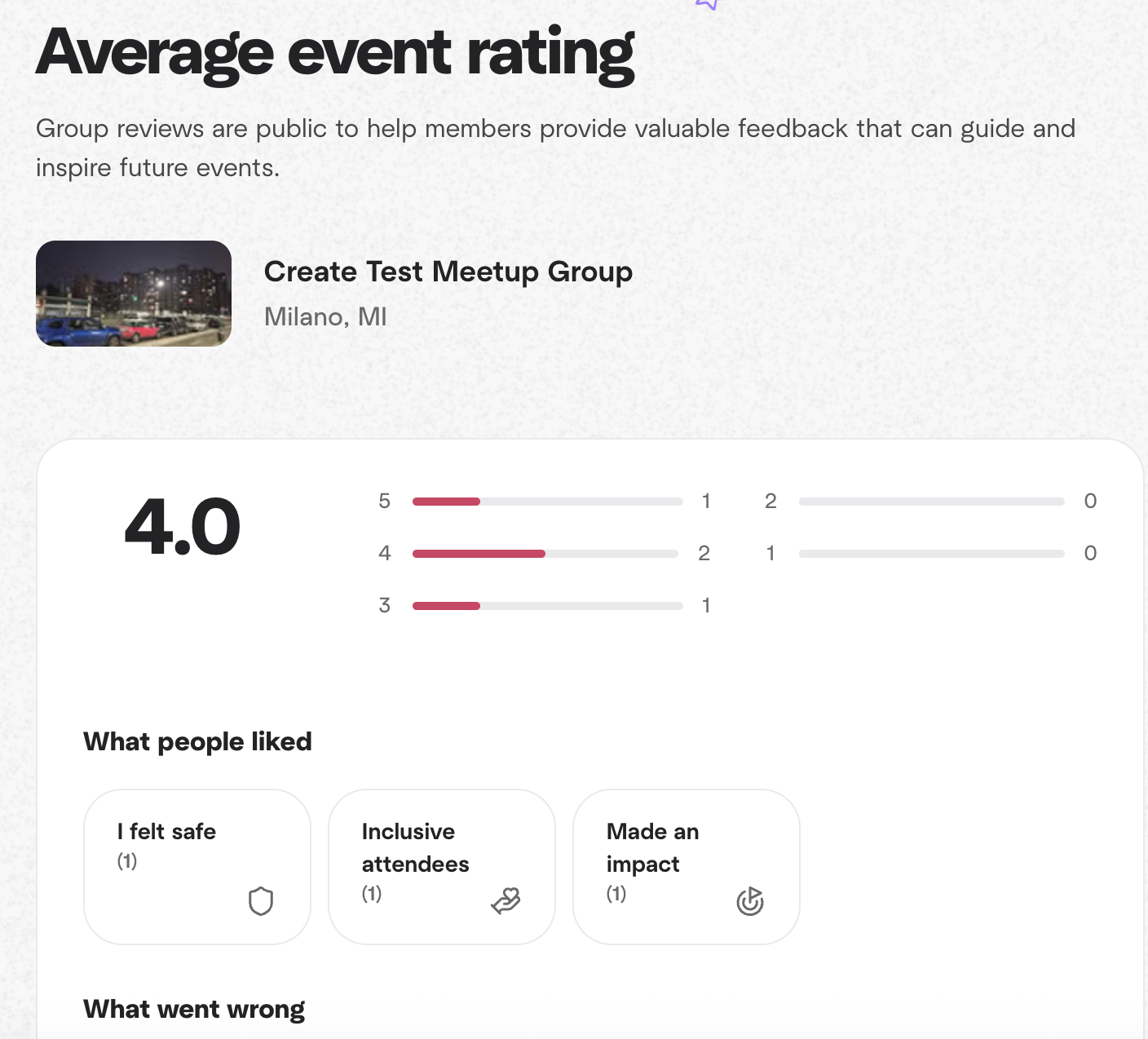
Task: Select the 5-star rating bar
Action: [547, 502]
